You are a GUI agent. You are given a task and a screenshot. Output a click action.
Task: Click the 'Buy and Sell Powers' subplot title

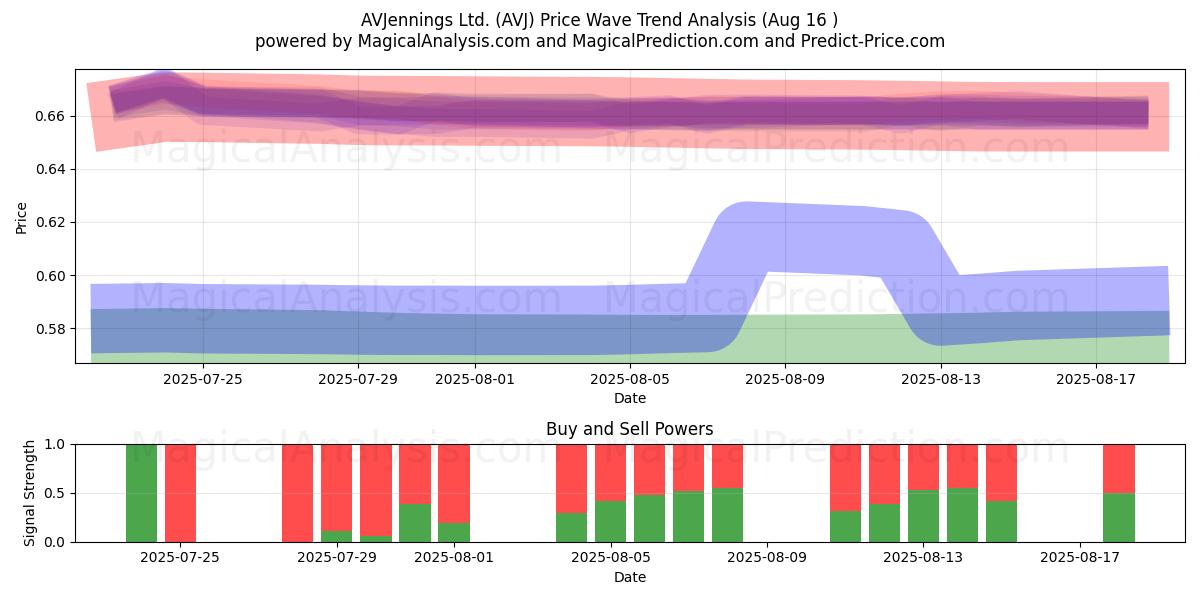coord(630,429)
